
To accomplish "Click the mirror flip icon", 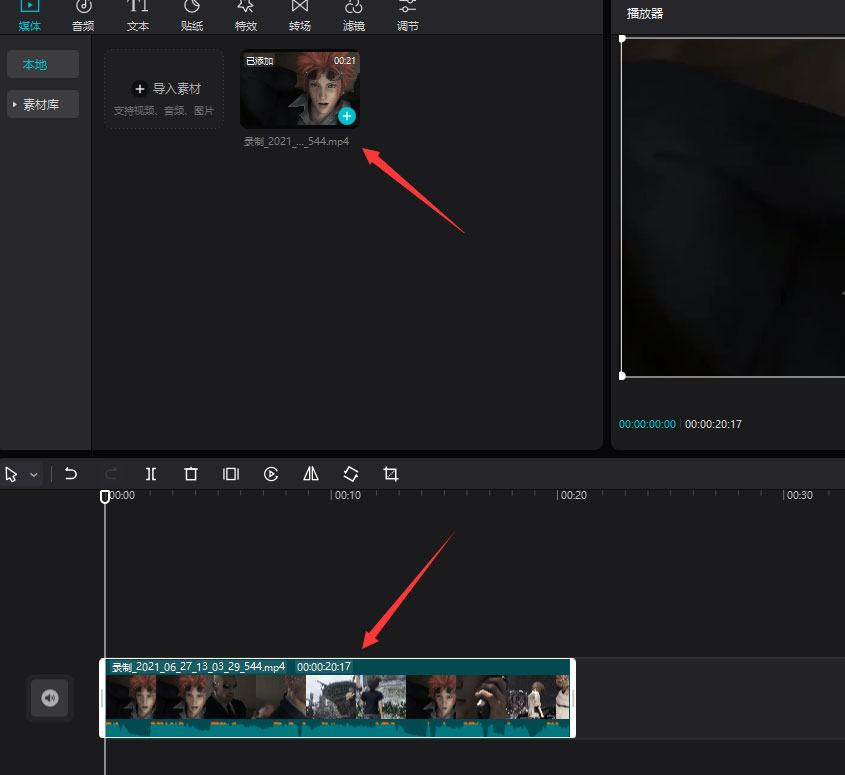I will (311, 474).
